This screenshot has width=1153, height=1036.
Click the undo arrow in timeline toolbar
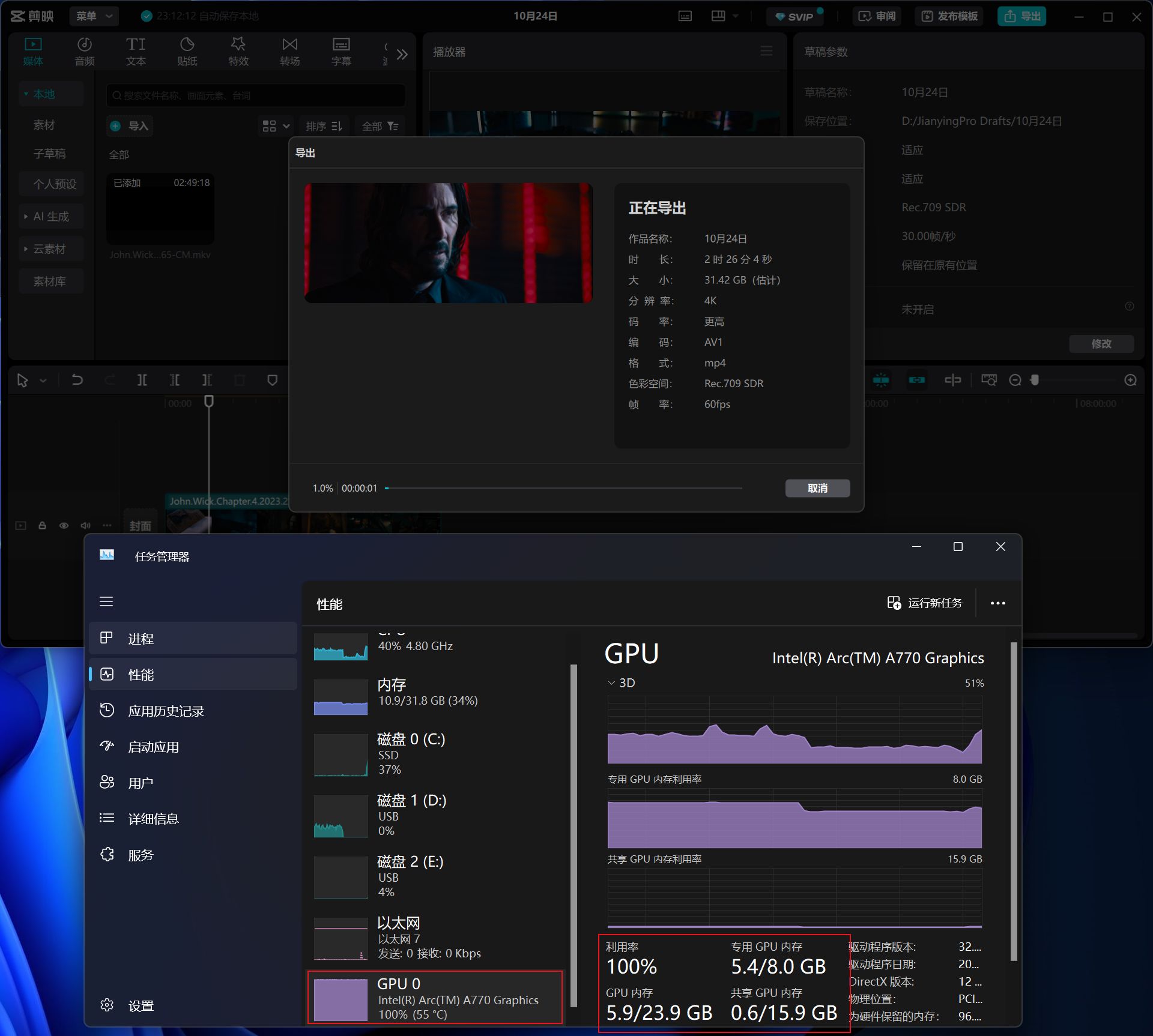point(77,380)
